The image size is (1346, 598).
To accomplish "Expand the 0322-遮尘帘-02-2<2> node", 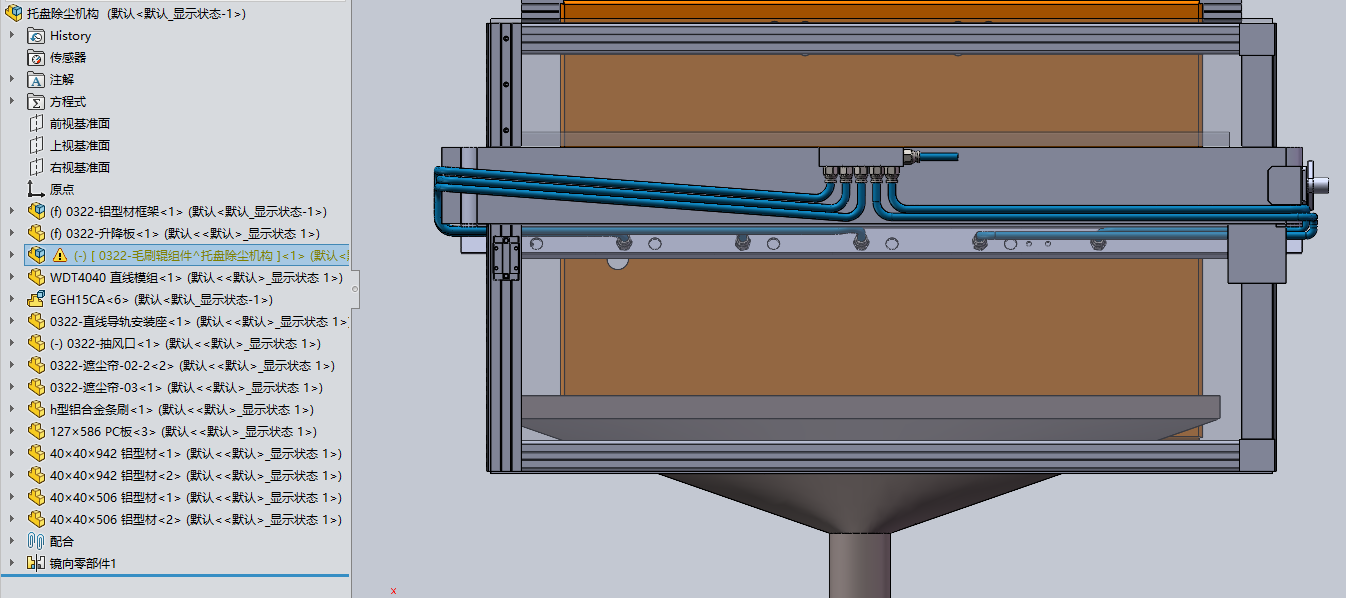I will (x=12, y=366).
